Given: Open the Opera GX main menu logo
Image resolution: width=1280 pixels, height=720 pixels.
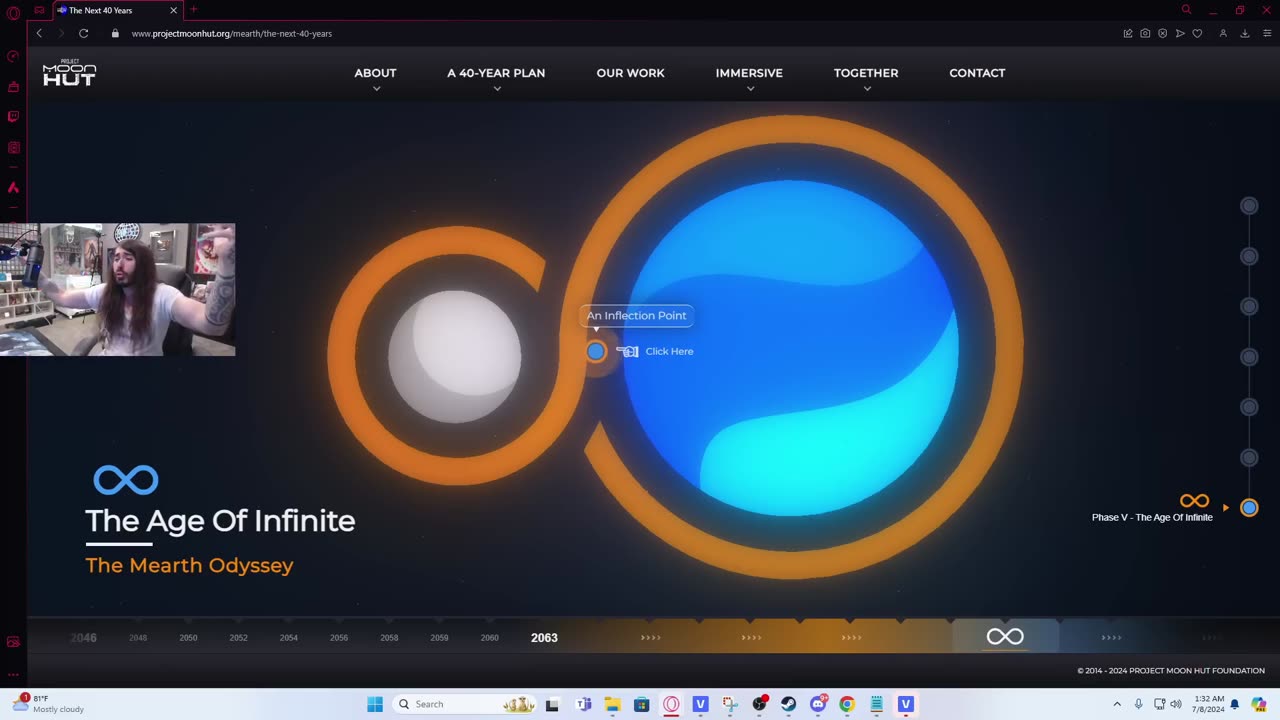Looking at the screenshot, I should click(13, 13).
